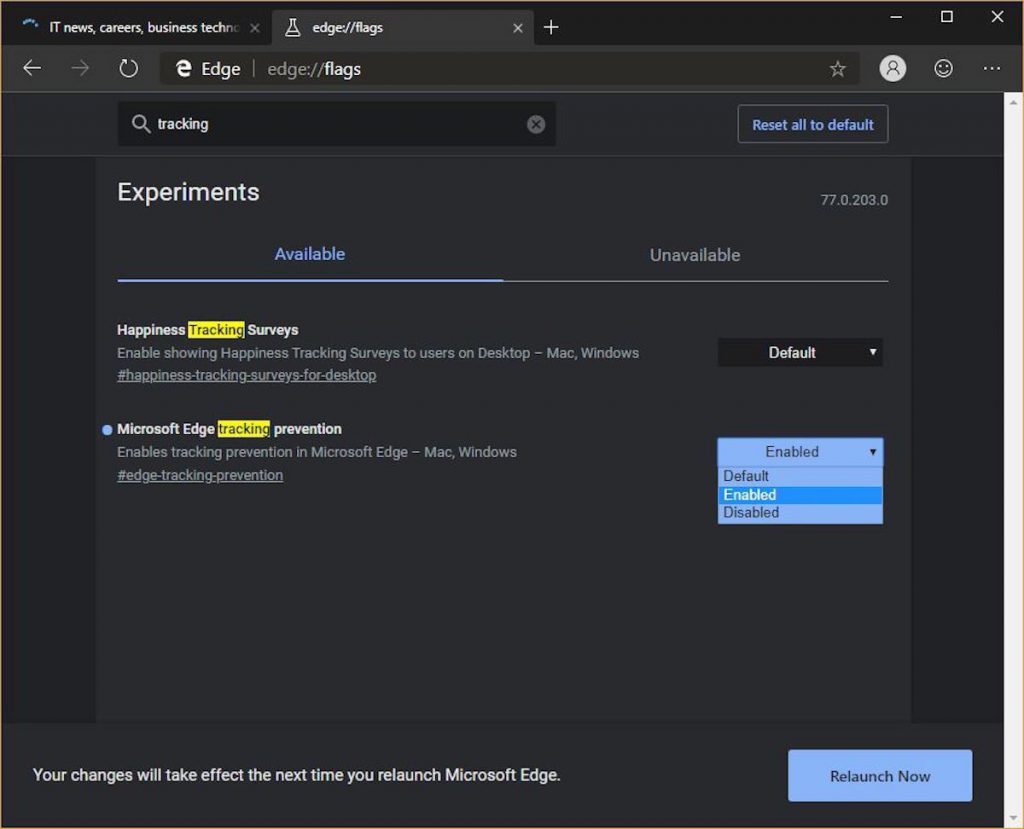Choose Default in the dropdown list

point(800,476)
